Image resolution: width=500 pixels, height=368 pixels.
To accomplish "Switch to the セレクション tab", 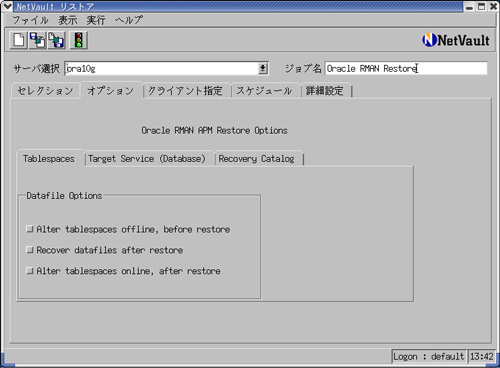I will pyautogui.click(x=45, y=91).
